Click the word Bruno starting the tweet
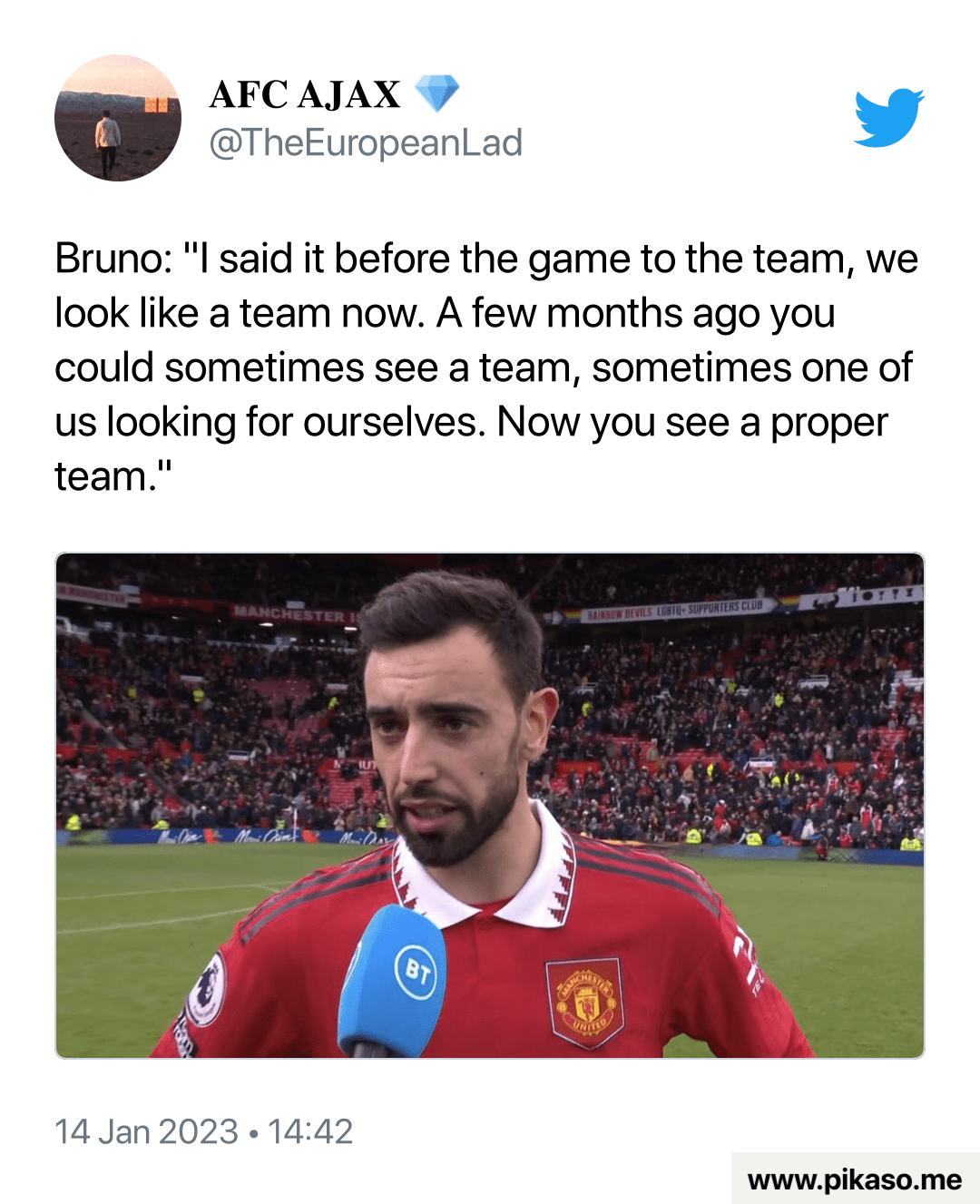The image size is (980, 1204). 113,259
